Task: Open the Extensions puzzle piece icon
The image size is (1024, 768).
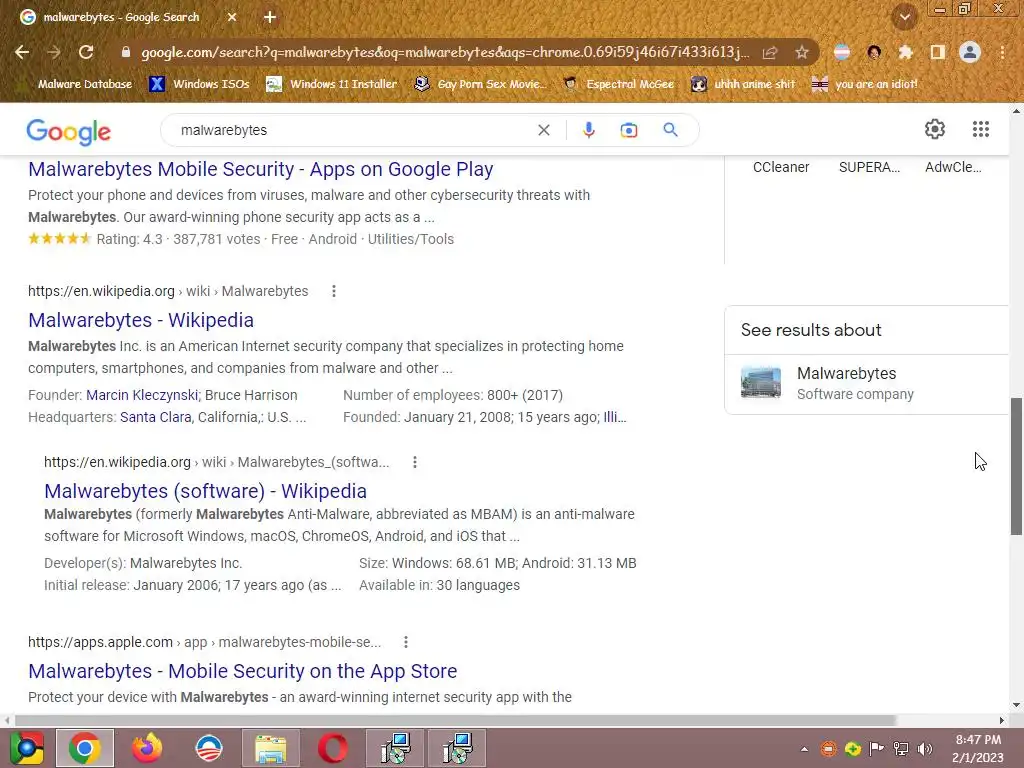Action: pos(906,52)
